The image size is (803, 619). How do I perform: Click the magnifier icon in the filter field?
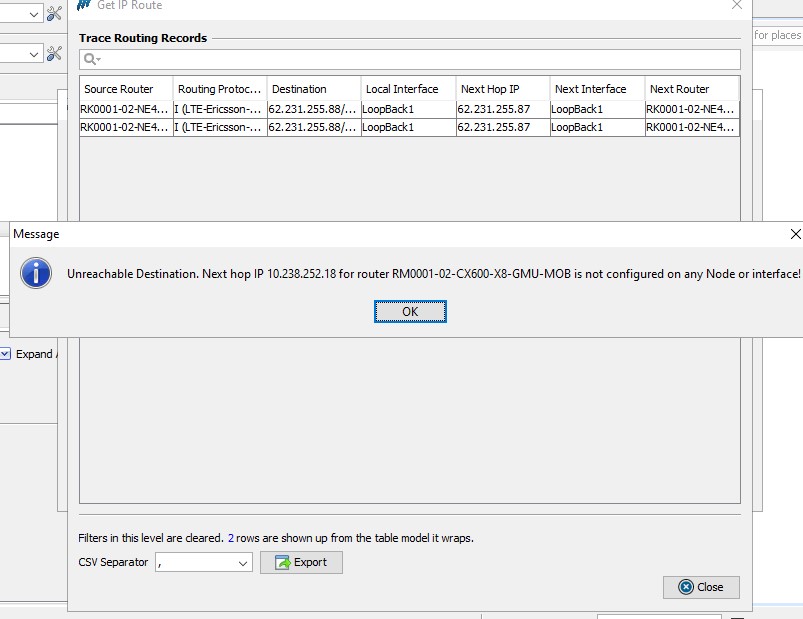91,60
